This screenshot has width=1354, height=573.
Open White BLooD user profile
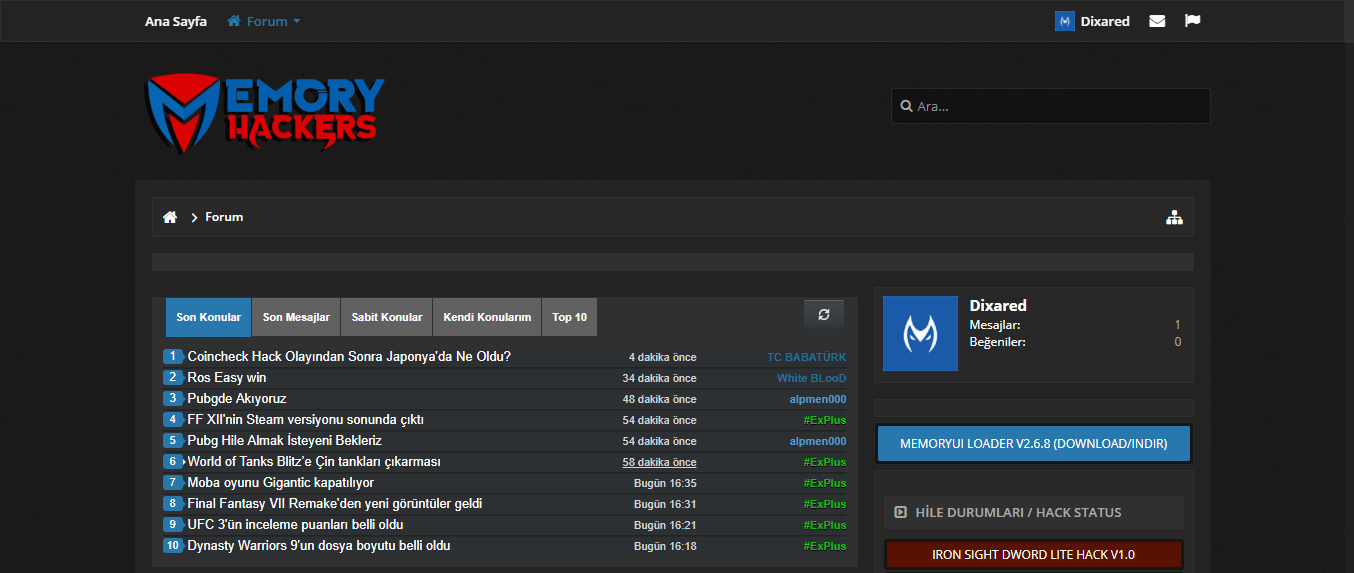811,378
